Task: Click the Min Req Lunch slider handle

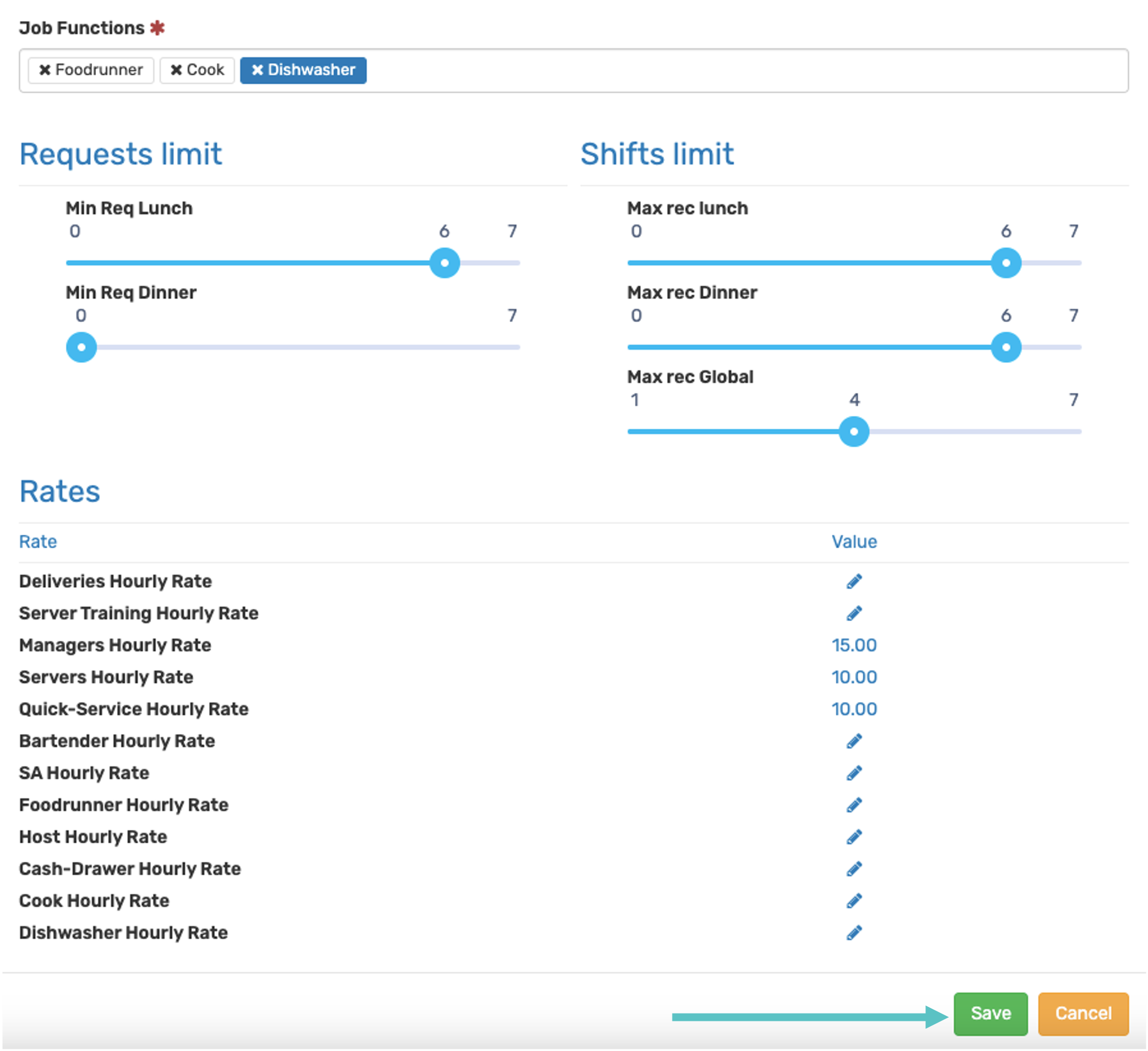Action: pyautogui.click(x=444, y=262)
